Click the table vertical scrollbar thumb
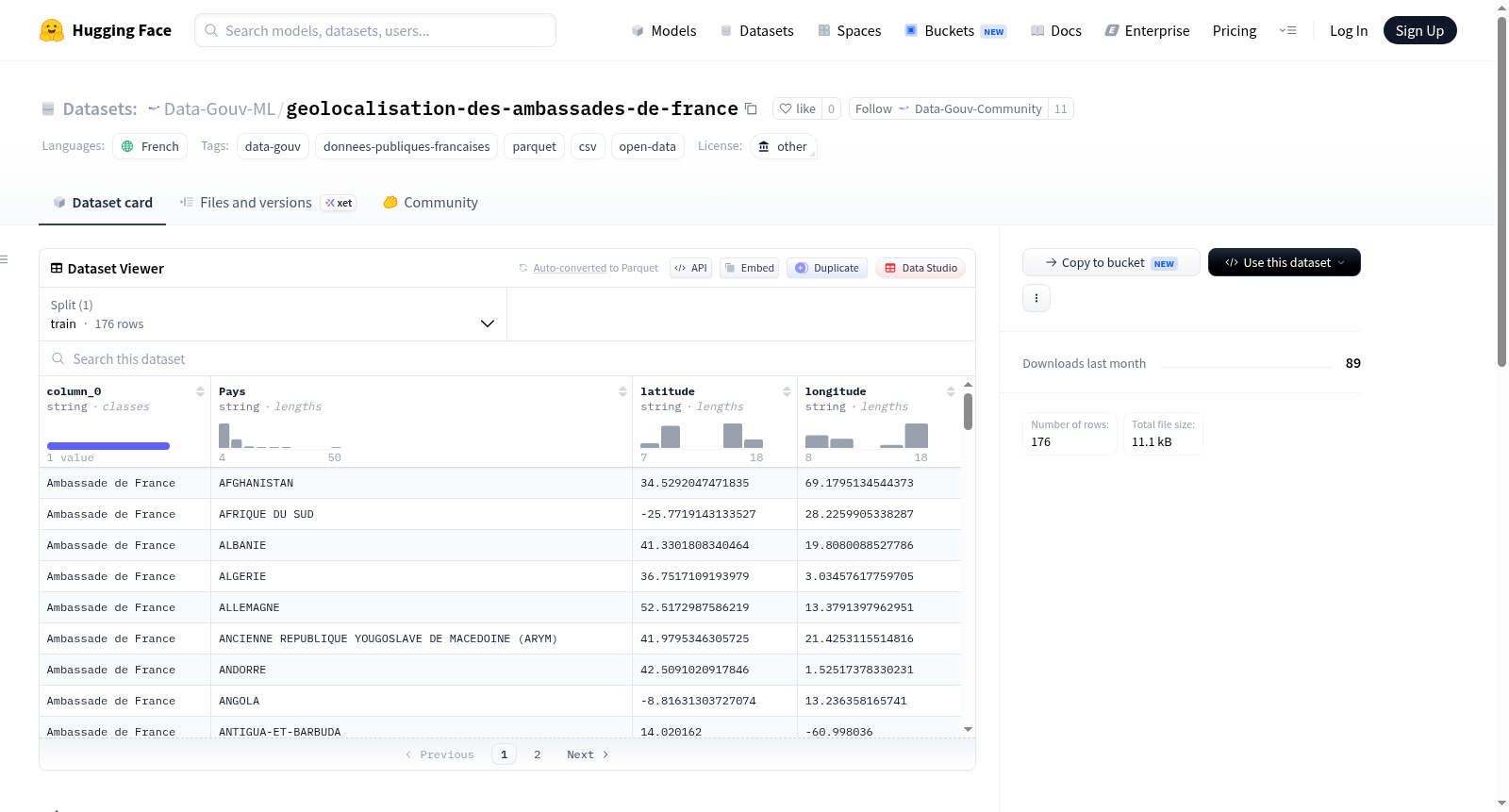Viewport: 1509px width, 812px height. [968, 412]
